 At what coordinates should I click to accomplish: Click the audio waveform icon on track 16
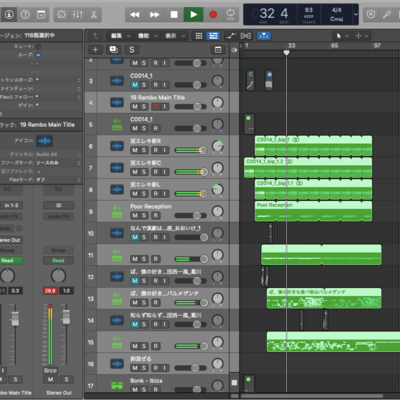tap(117, 364)
